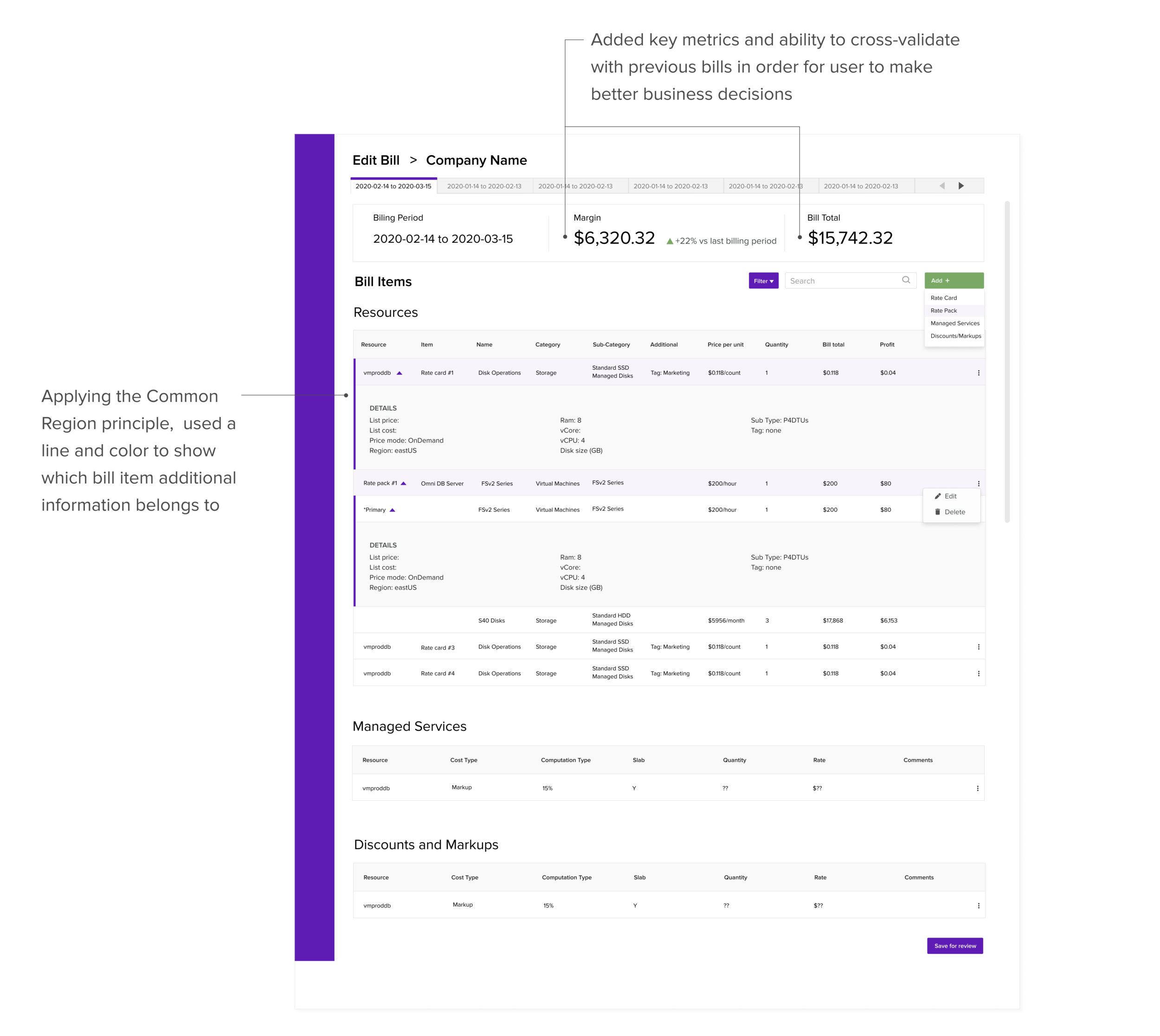
Task: Open kebab menu for Rate card #4 row
Action: 979,673
